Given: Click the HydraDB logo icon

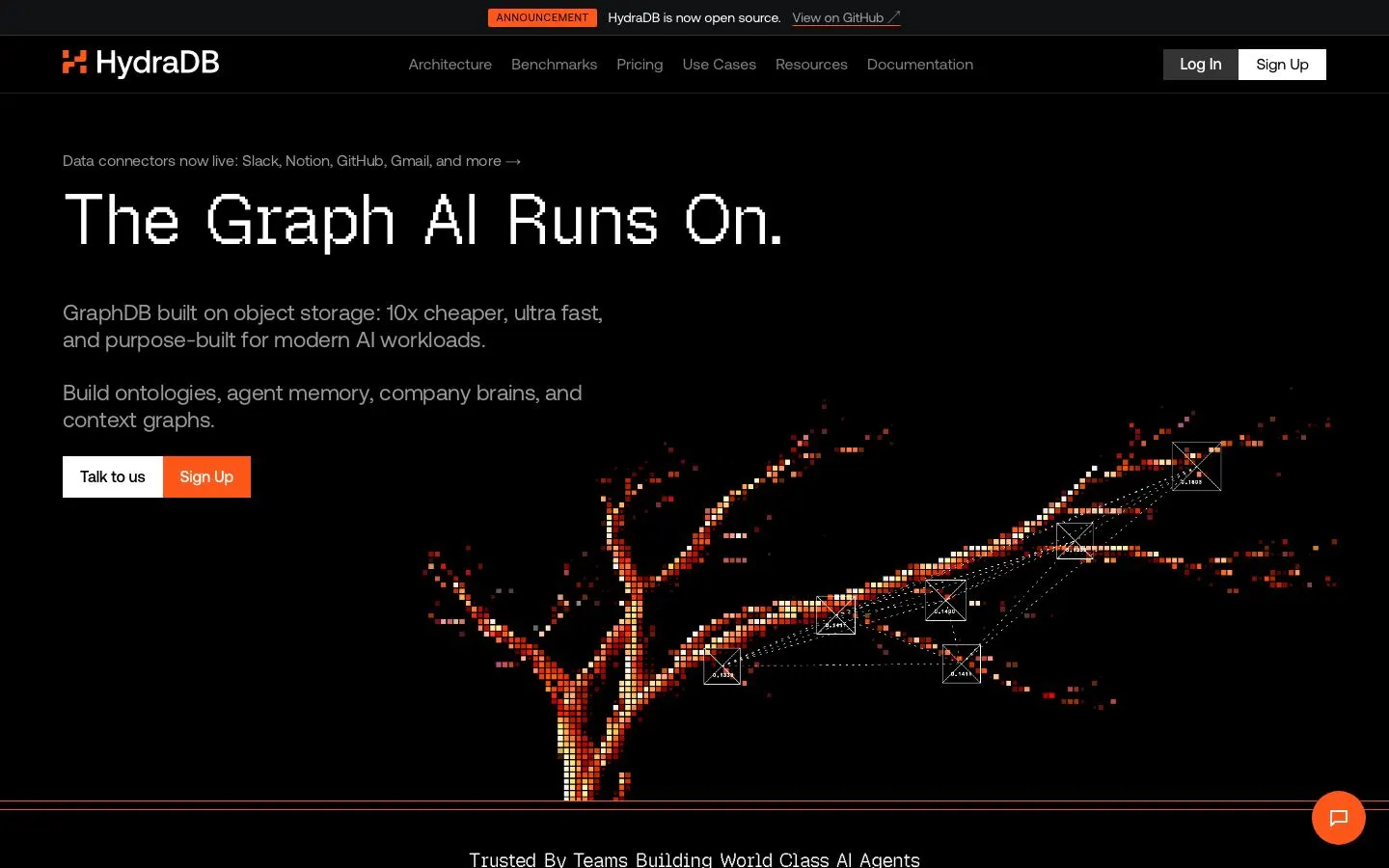Looking at the screenshot, I should 74,63.
